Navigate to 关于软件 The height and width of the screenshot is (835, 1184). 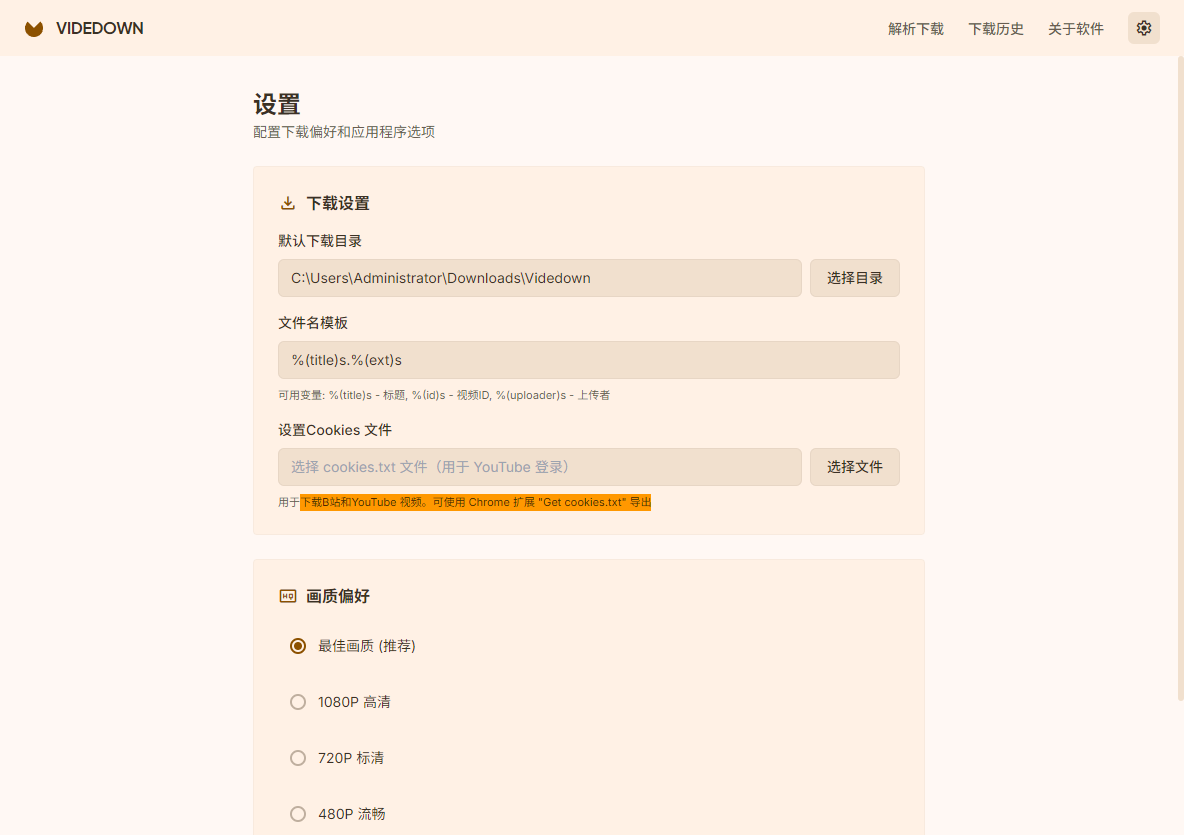(x=1076, y=29)
